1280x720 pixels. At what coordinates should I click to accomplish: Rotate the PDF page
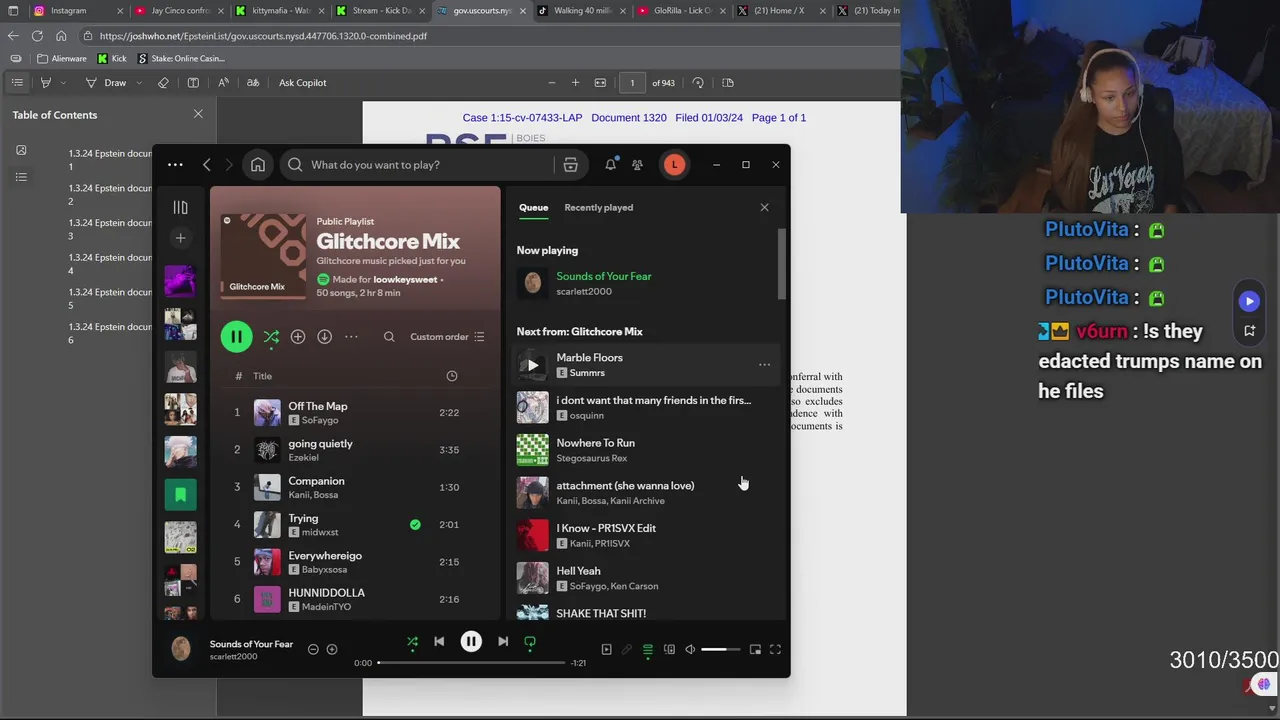[x=698, y=83]
